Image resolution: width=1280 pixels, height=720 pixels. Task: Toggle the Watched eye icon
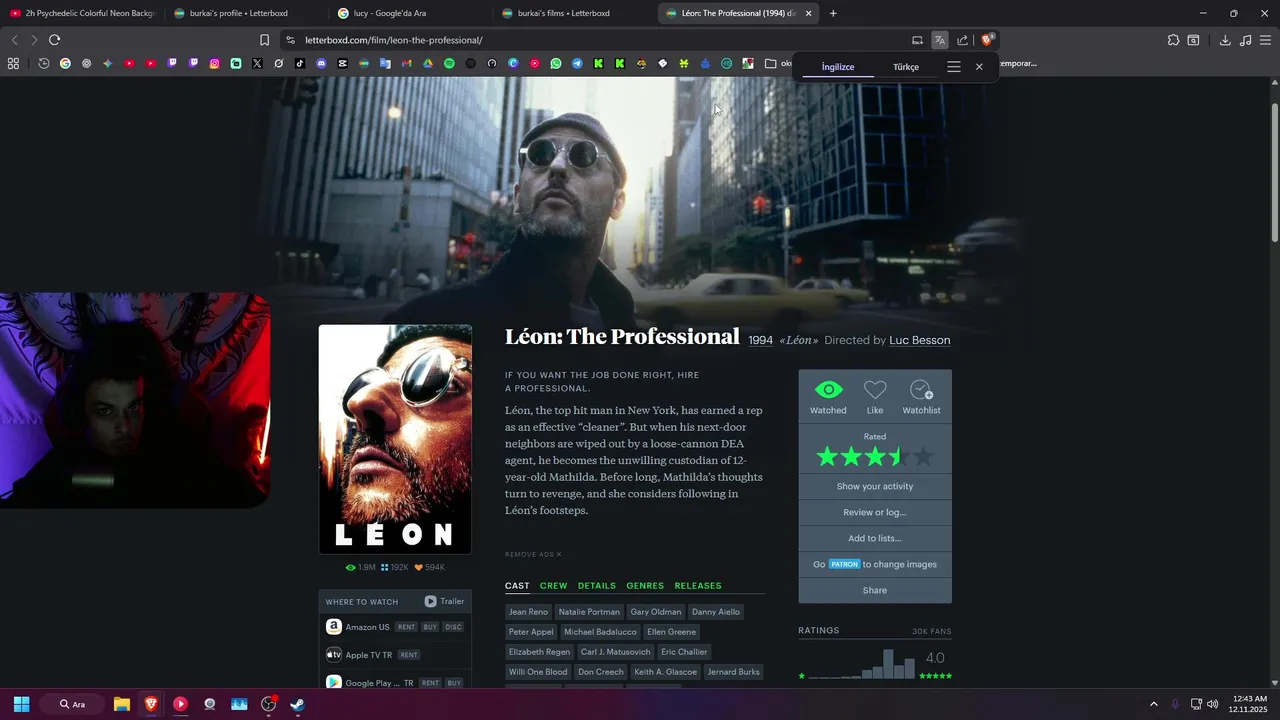828,390
